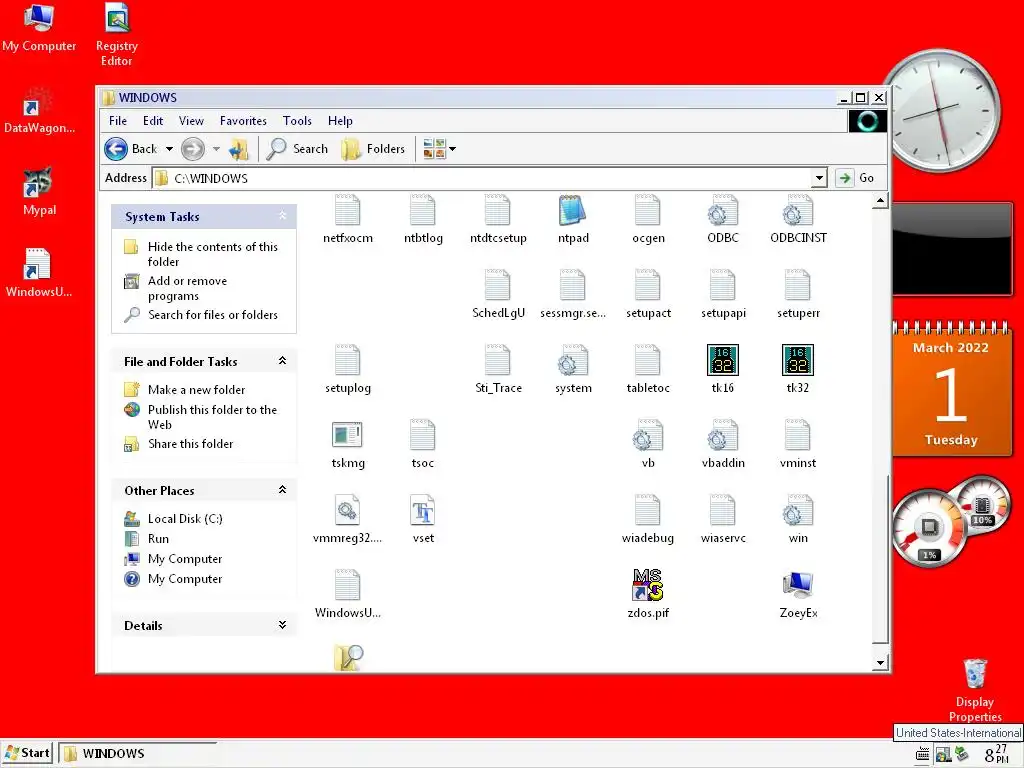Select the ODBCINST settings file icon

coord(797,210)
